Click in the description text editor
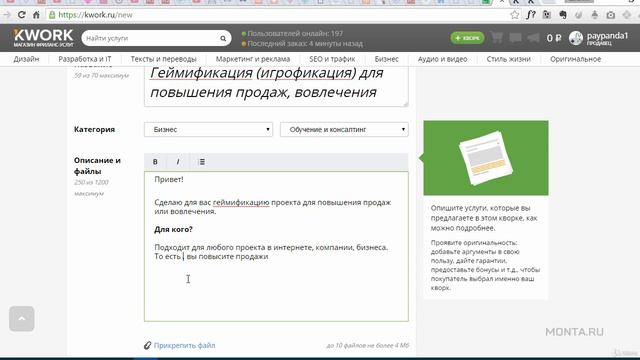 point(276,247)
